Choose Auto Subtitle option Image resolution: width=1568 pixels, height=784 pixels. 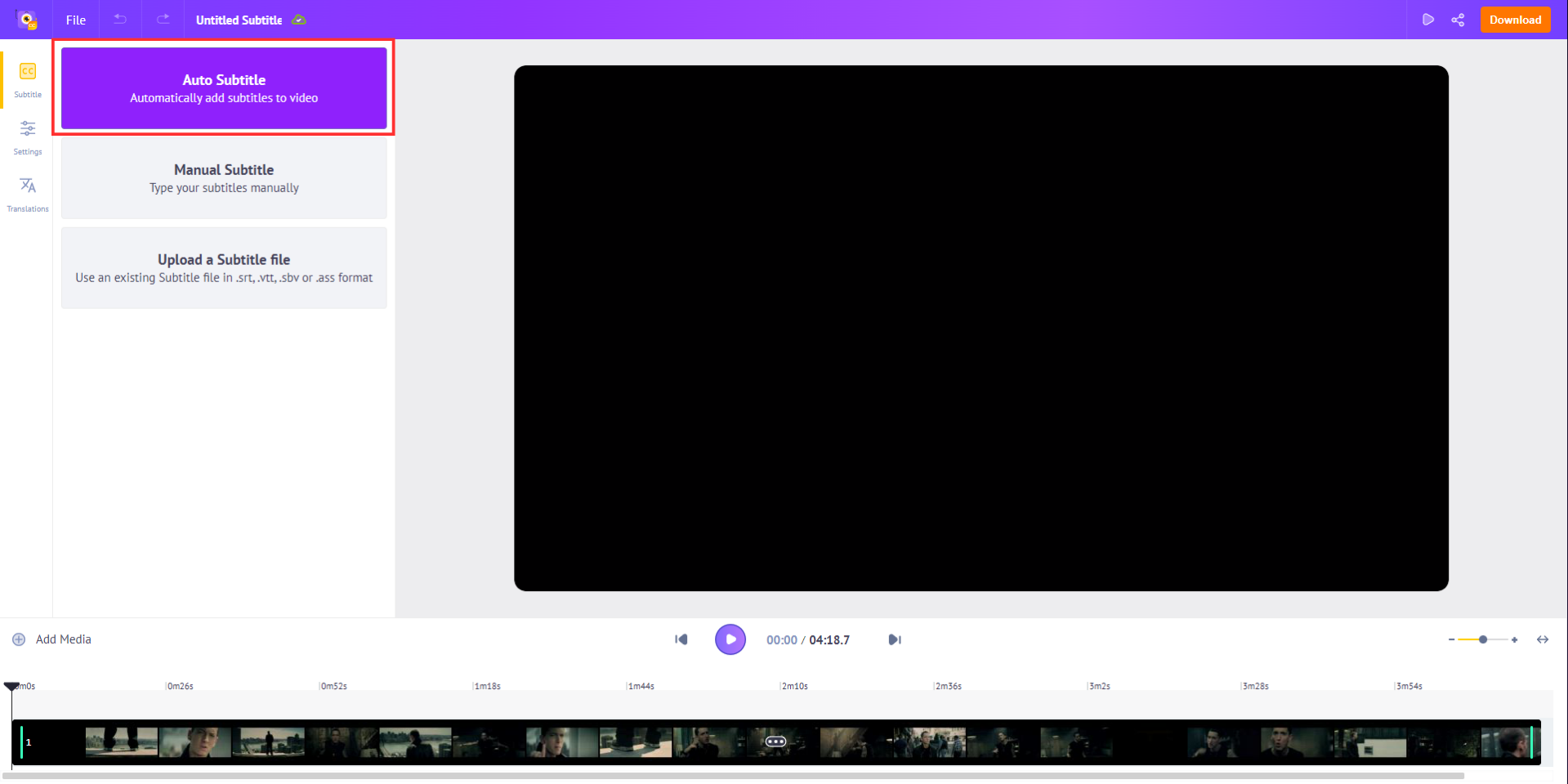(x=224, y=88)
